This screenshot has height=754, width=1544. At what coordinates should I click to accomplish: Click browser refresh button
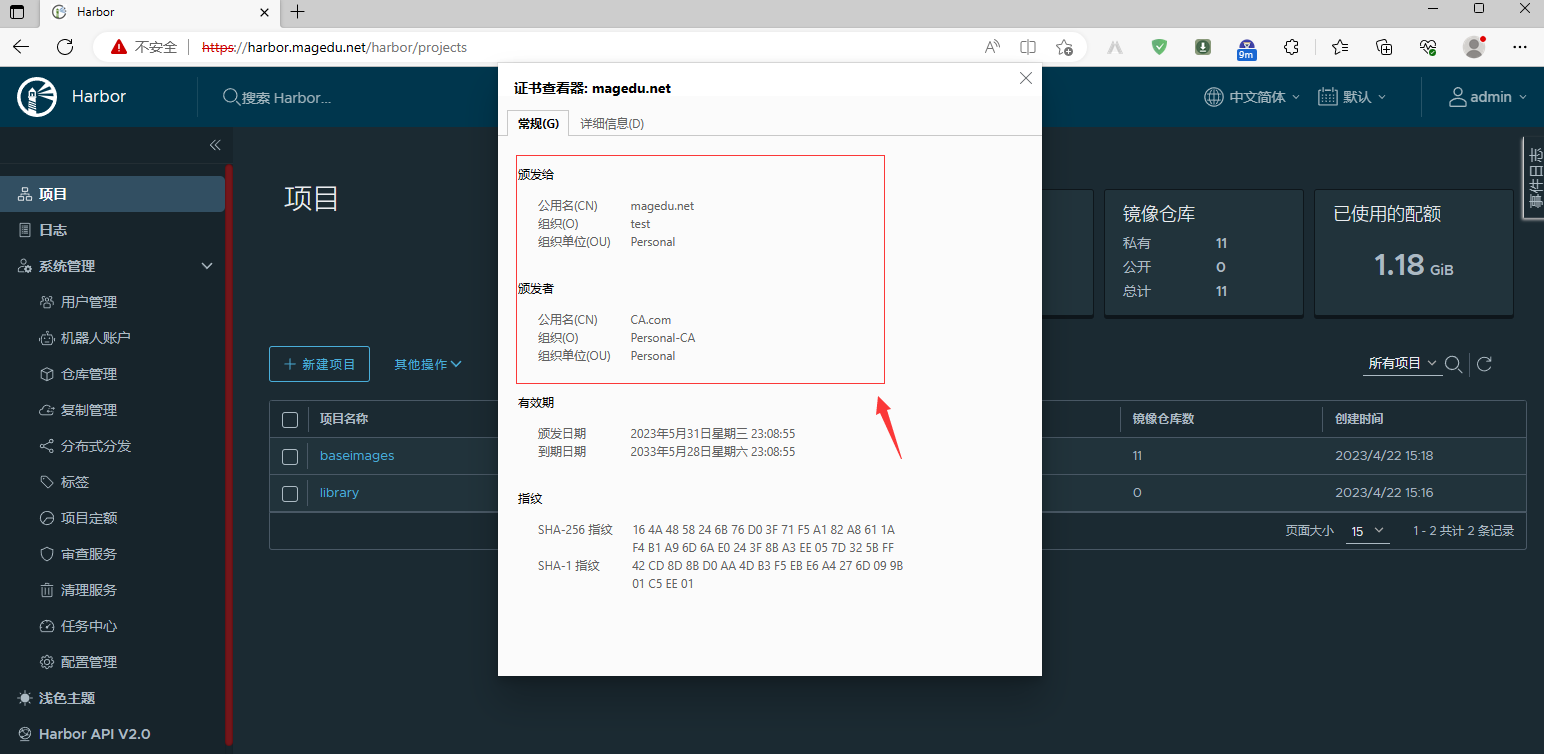(x=65, y=47)
